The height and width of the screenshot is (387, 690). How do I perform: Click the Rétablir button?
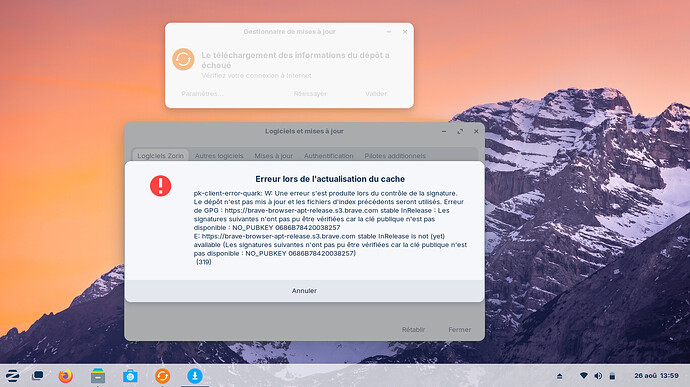click(x=413, y=329)
